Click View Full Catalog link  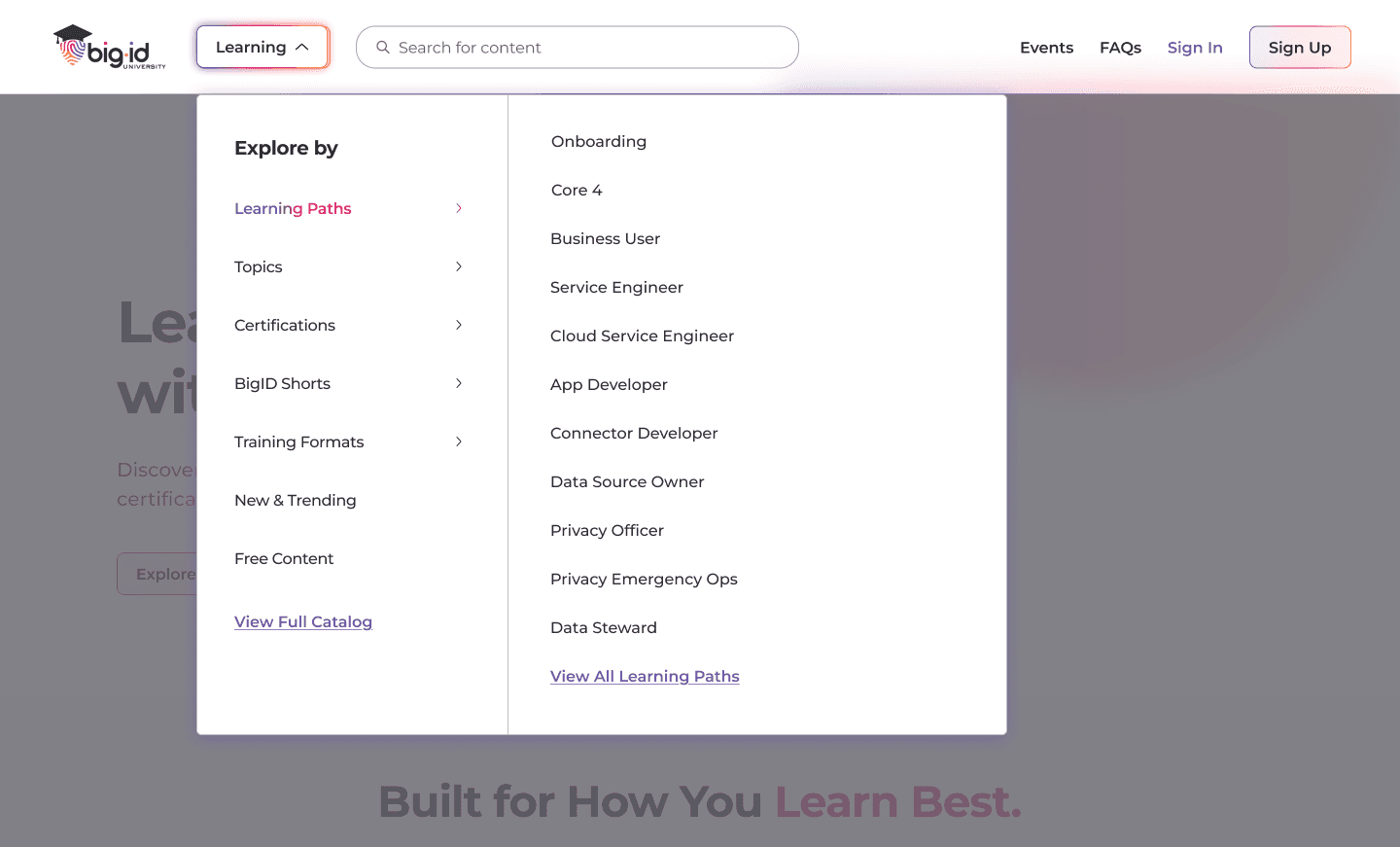pyautogui.click(x=303, y=621)
